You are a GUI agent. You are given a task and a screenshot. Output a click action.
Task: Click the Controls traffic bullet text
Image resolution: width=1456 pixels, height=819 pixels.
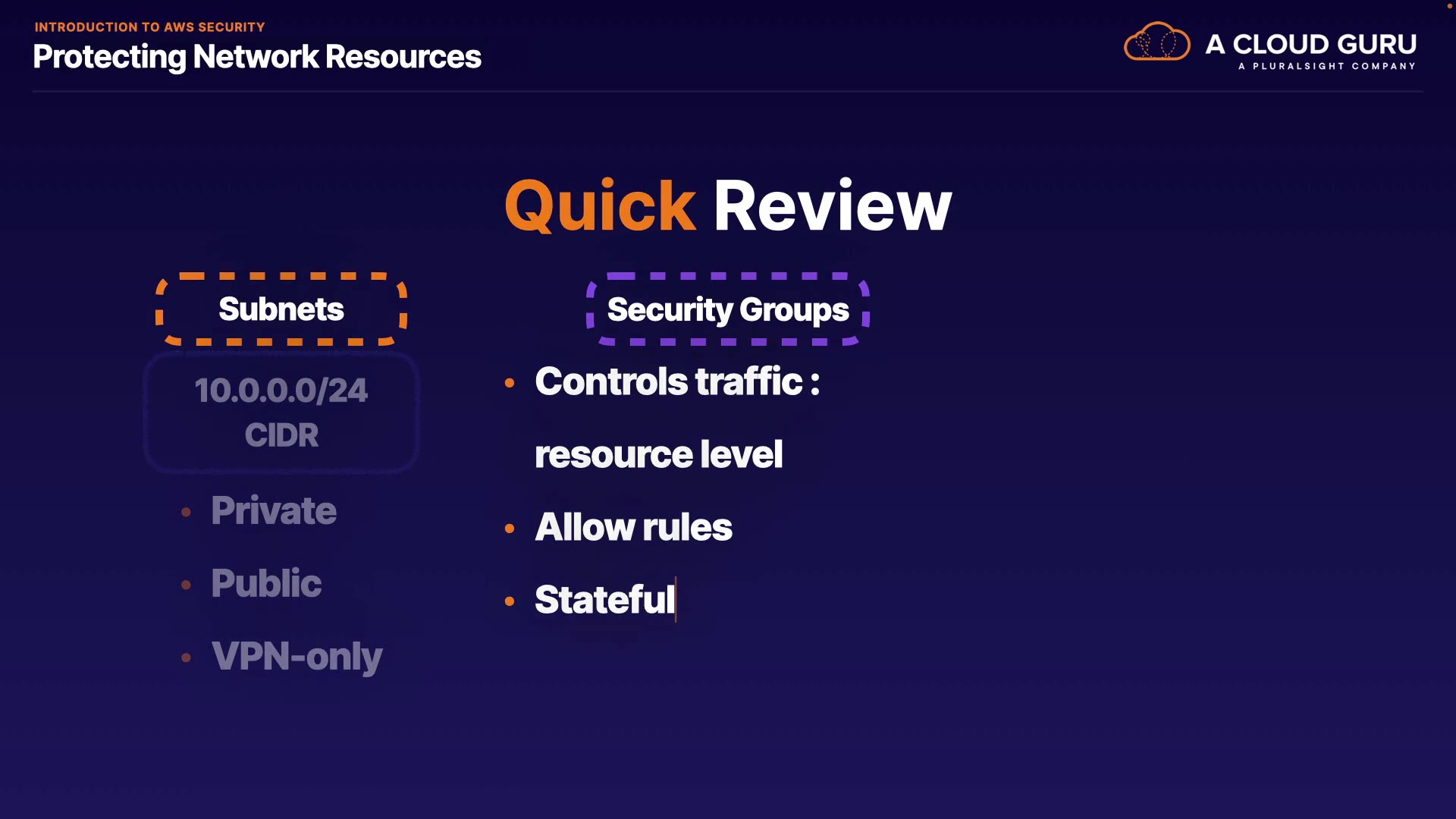pos(676,381)
